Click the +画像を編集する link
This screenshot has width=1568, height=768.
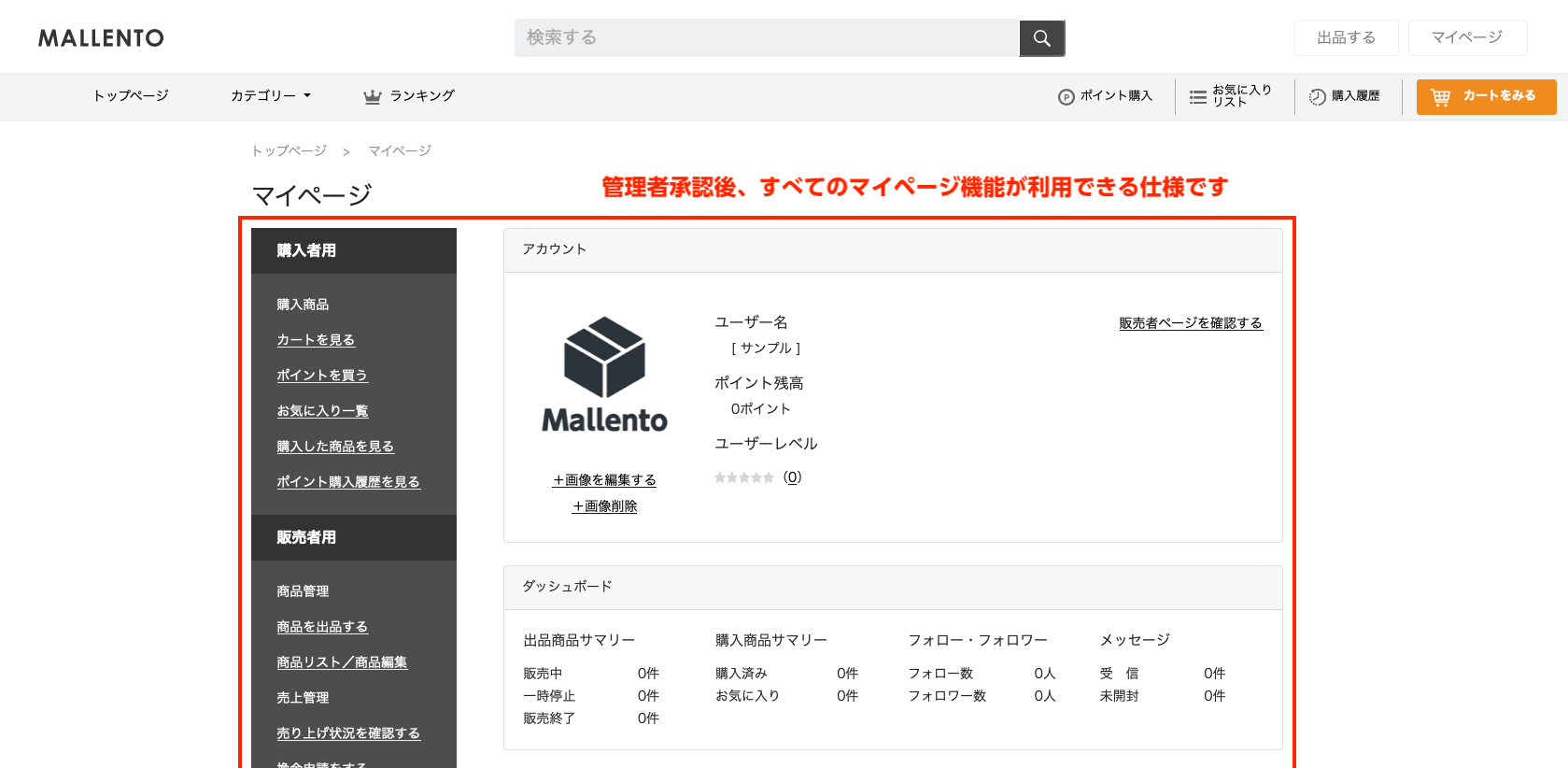click(604, 480)
